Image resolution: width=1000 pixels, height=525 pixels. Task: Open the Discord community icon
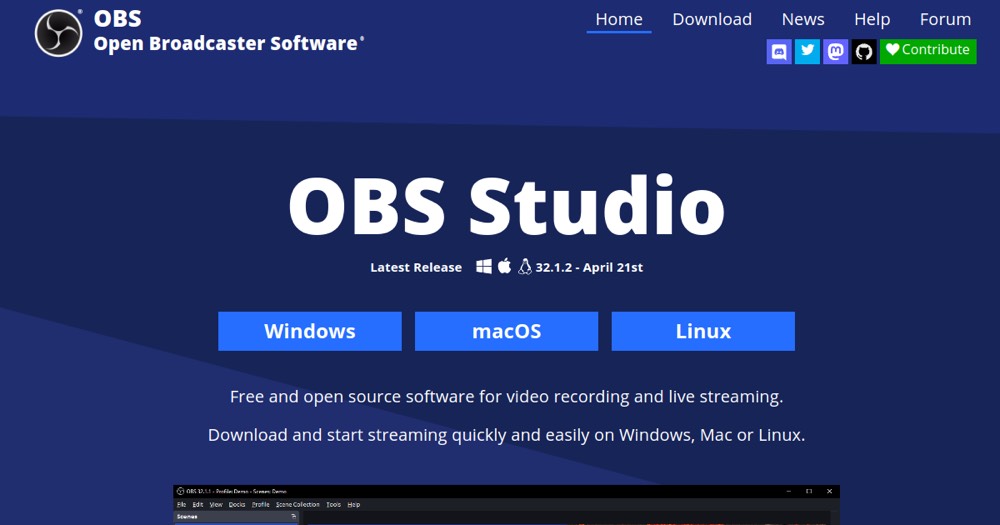(779, 51)
